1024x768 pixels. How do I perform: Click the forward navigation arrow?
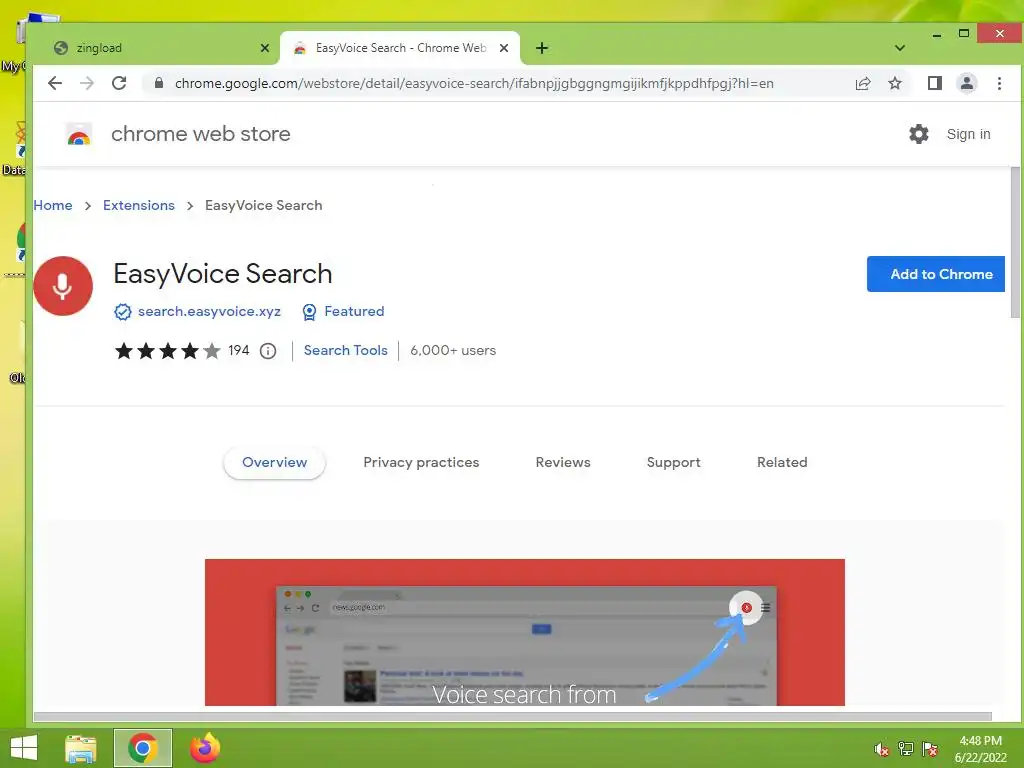coord(87,83)
